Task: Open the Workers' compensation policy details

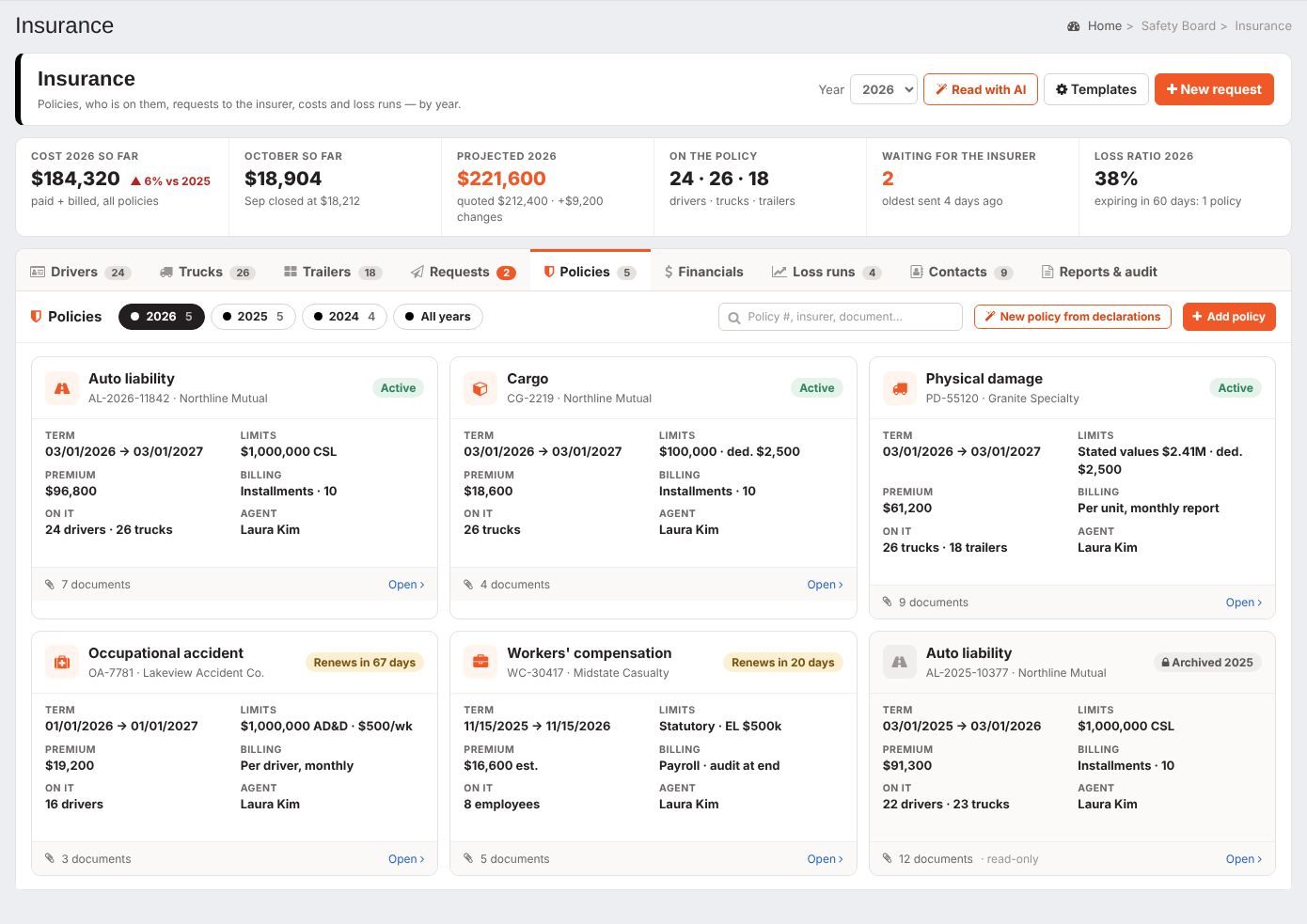Action: [825, 859]
